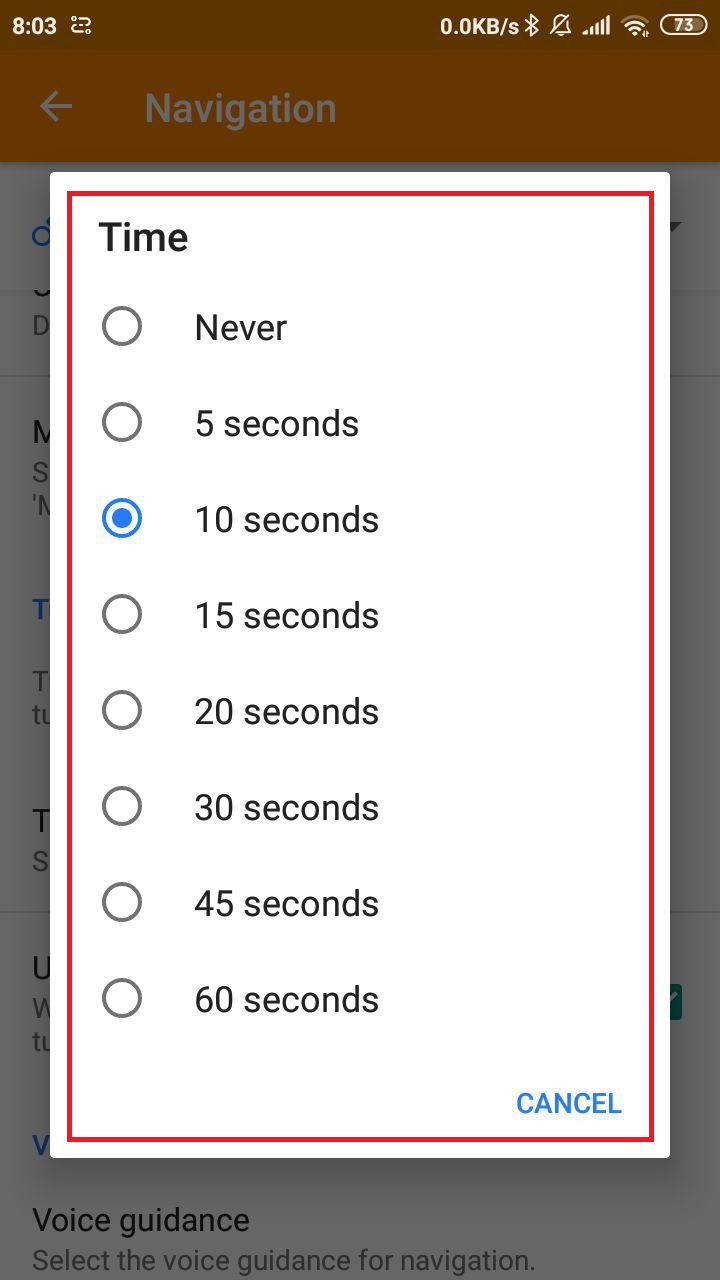This screenshot has width=720, height=1280.
Task: Choose the 30 seconds option
Action: [122, 807]
